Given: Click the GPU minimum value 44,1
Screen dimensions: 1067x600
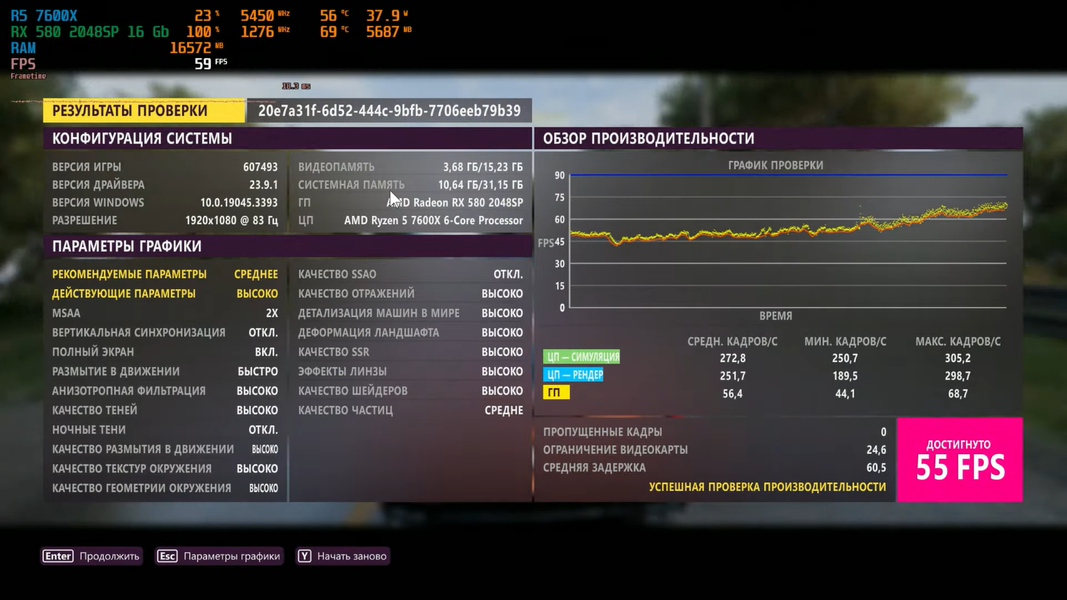Looking at the screenshot, I should coord(844,393).
